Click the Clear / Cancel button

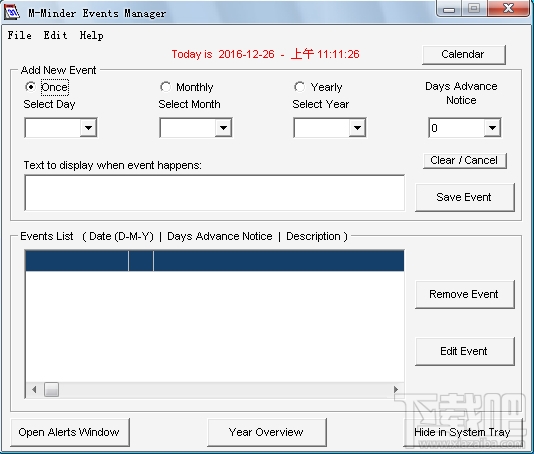point(465,160)
